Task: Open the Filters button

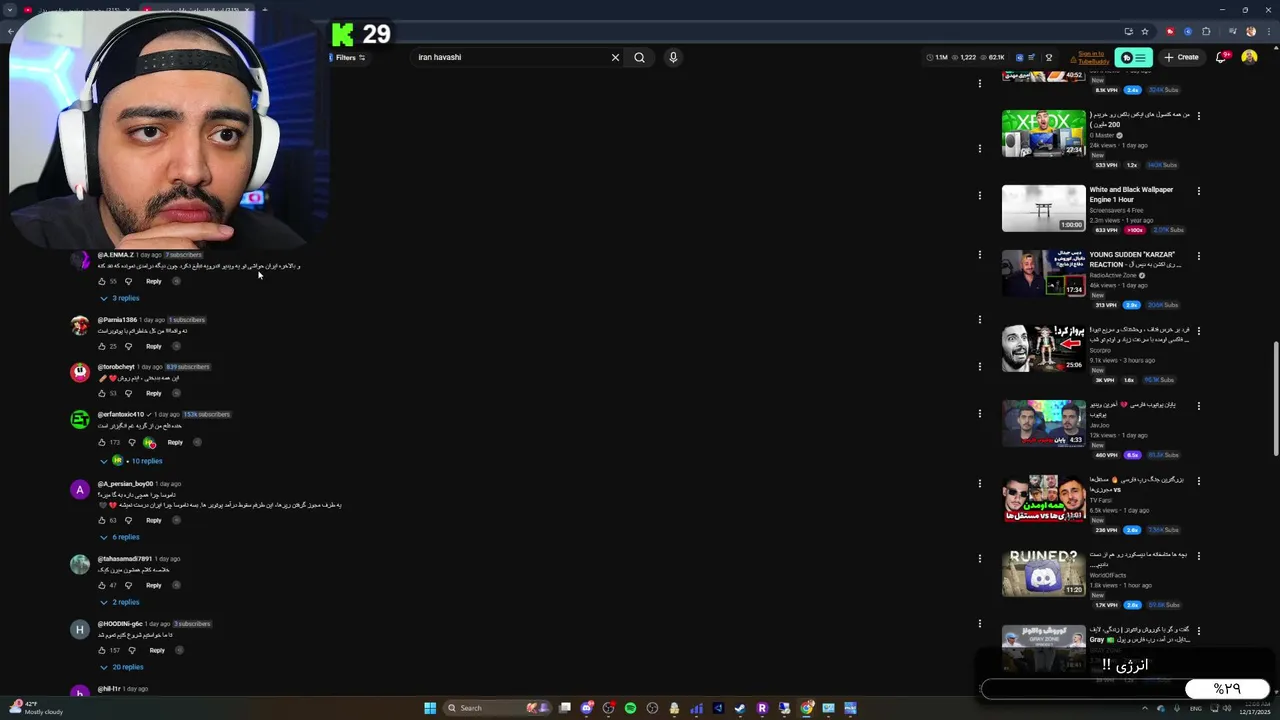Action: (x=350, y=57)
